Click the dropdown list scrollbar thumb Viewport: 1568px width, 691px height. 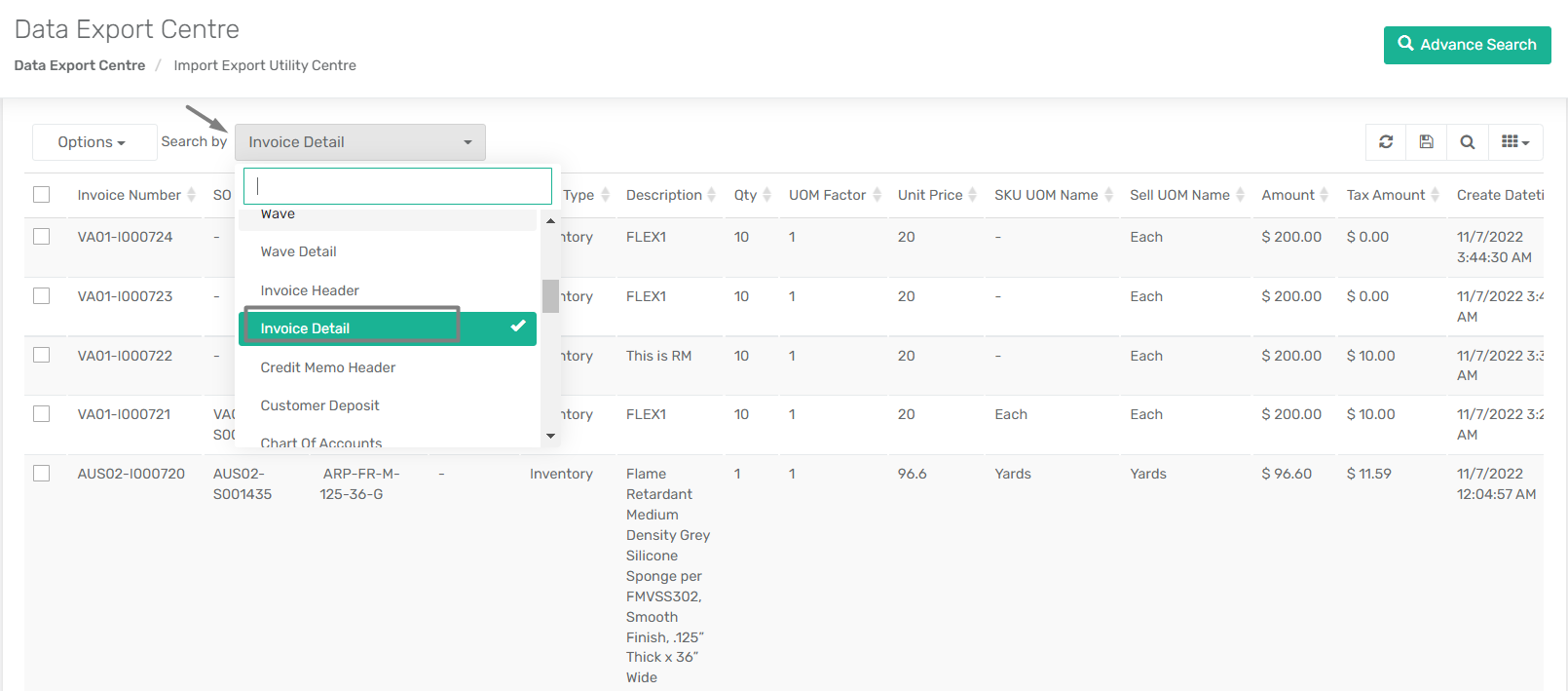click(x=550, y=296)
